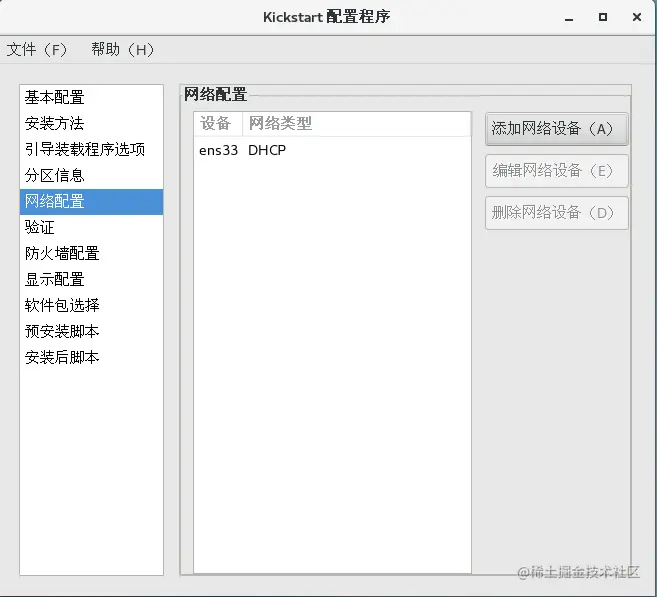
Task: Open 显示配置 section
Action: pyautogui.click(x=91, y=279)
